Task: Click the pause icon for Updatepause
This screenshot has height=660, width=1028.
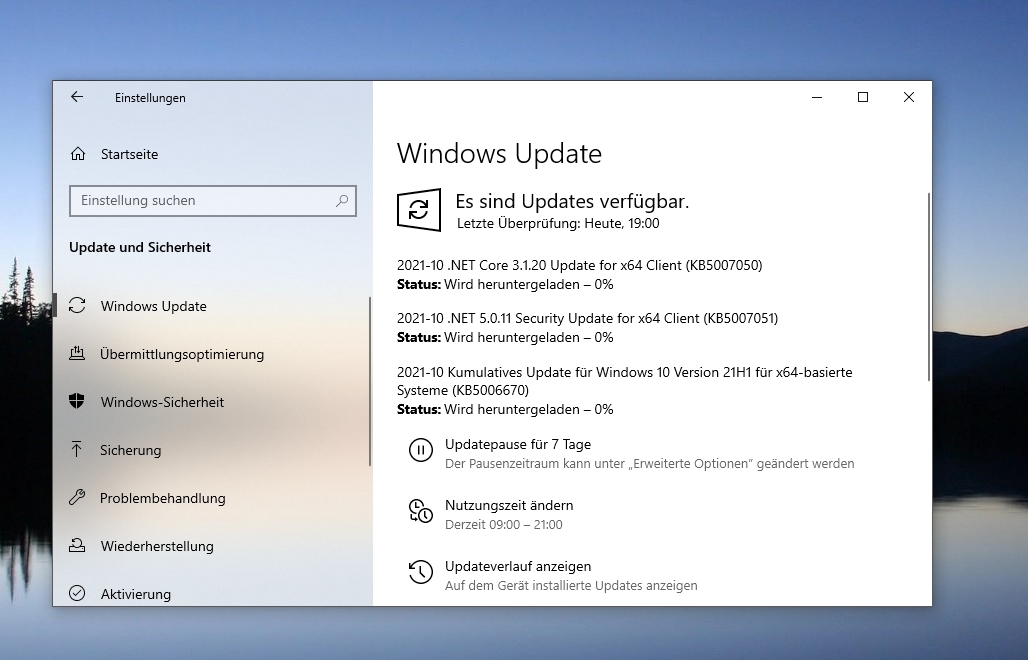Action: (x=420, y=450)
